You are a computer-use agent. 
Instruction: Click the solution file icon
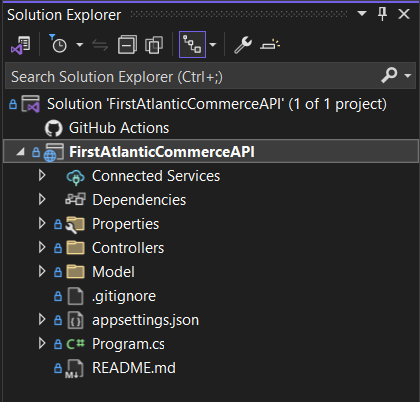click(31, 104)
